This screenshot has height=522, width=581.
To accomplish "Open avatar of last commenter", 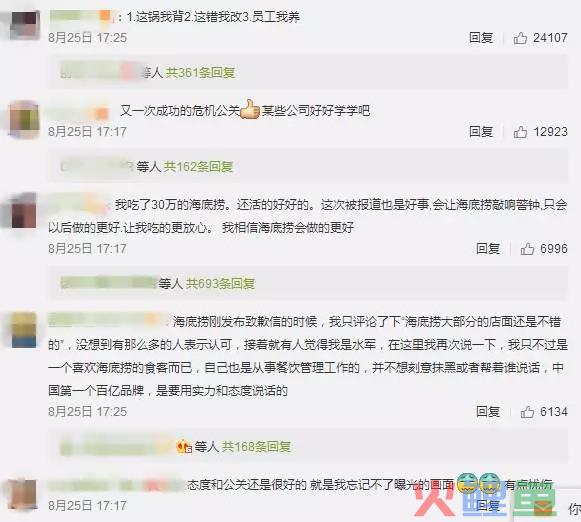I will pos(24,494).
